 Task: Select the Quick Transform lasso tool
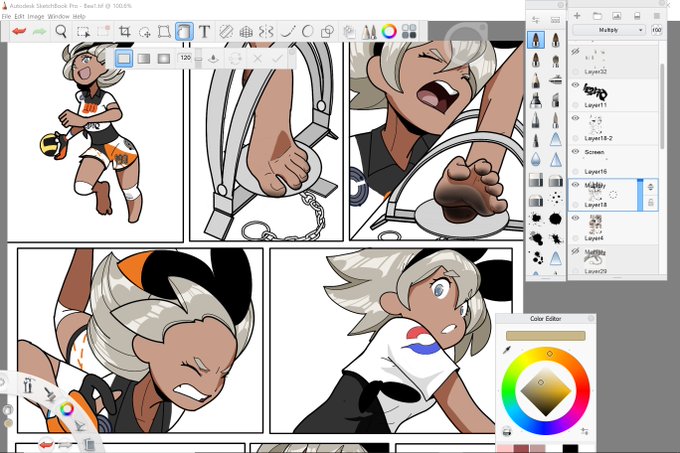pyautogui.click(x=144, y=32)
